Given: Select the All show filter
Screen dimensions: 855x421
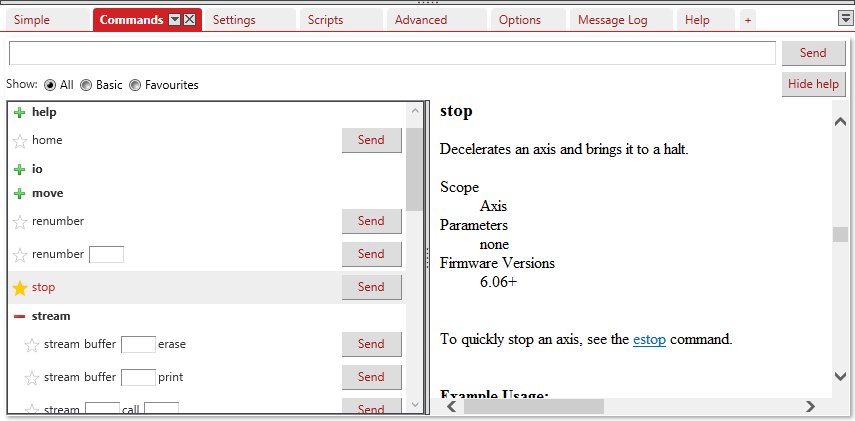Looking at the screenshot, I should coord(50,85).
